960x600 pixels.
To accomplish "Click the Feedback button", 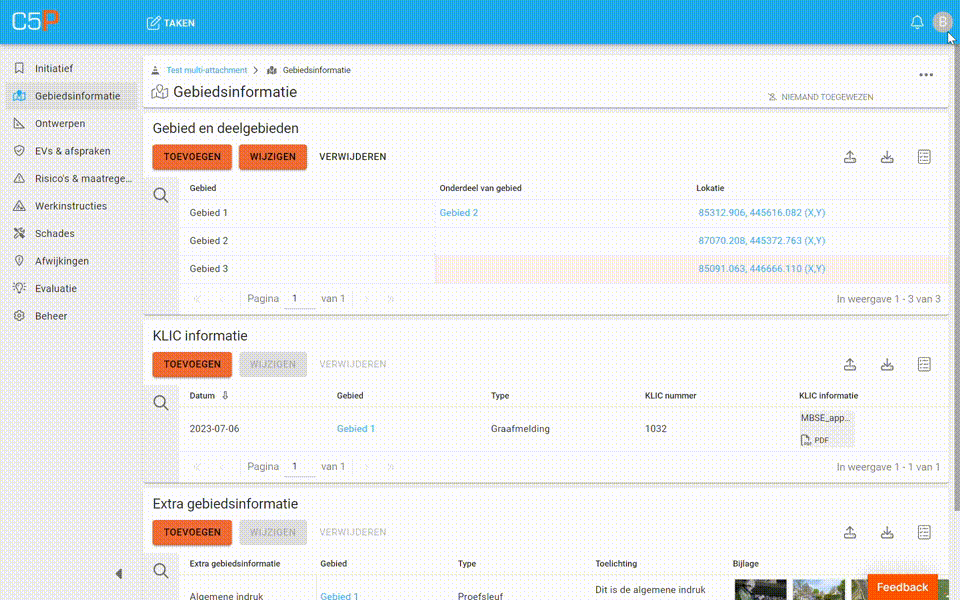I will (902, 587).
